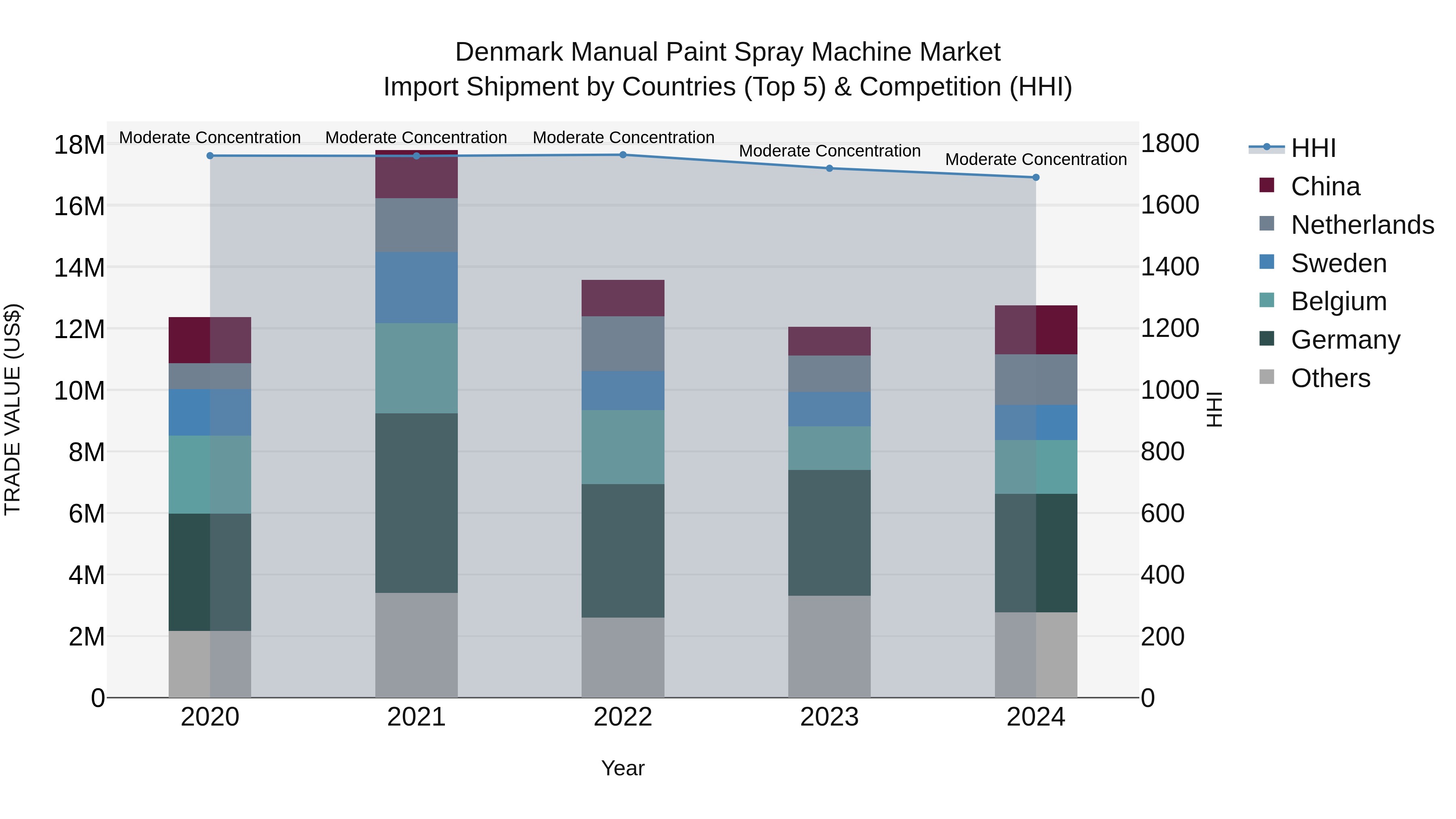Viewport: 1456px width, 819px height.
Task: Click the 2024 x-axis label
Action: coord(1036,717)
